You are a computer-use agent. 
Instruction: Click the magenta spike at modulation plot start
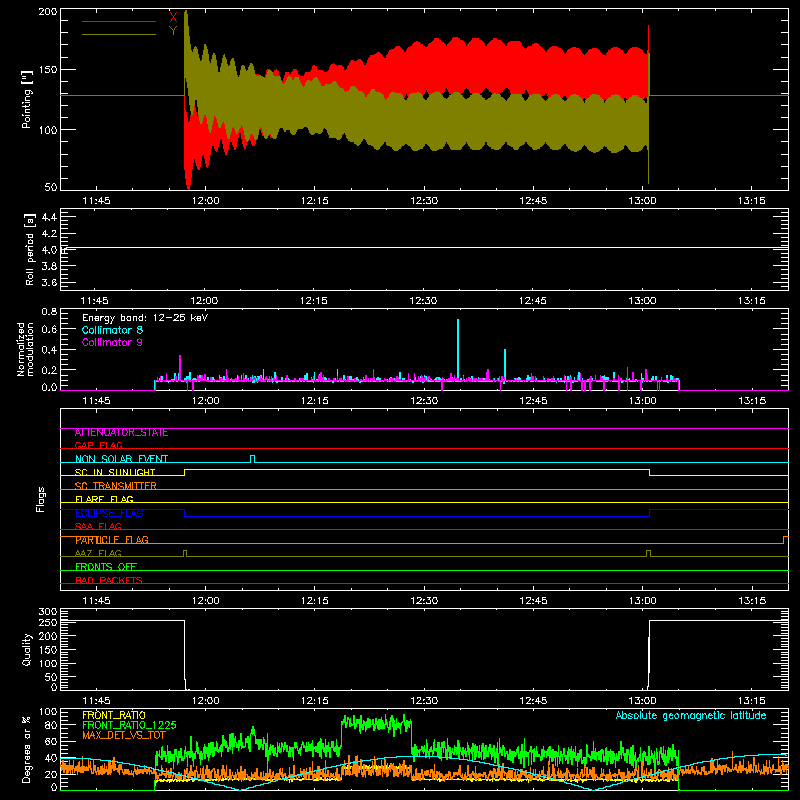[180, 367]
